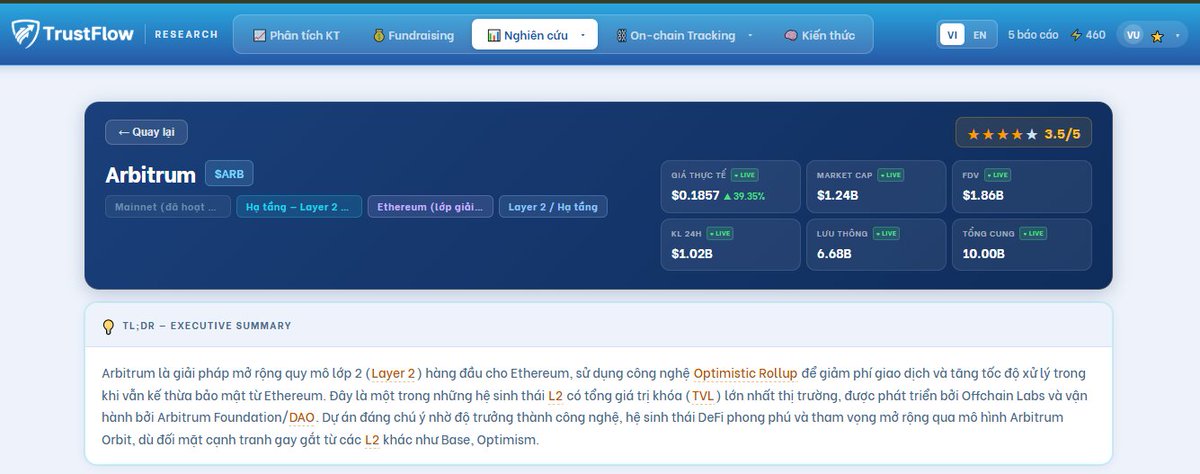Click the TrustFlow shield logo
Screen dimensions: 1200x474
click(25, 34)
